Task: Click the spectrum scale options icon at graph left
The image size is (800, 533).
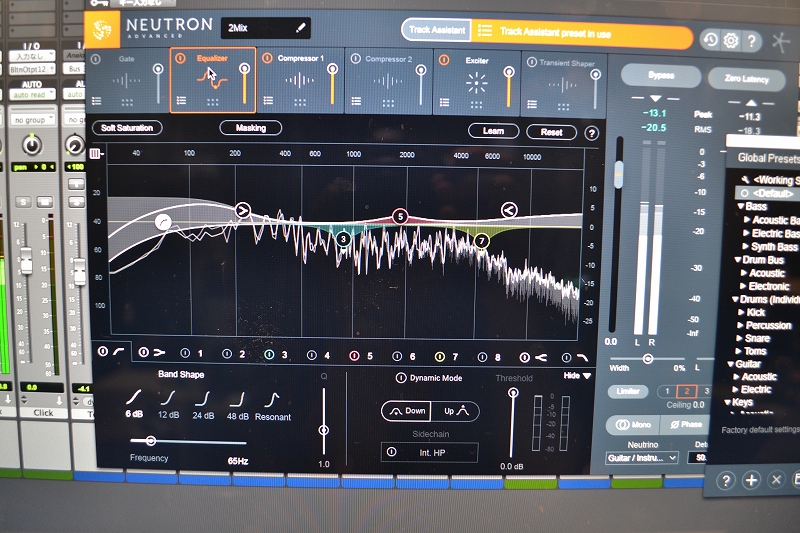Action: [x=95, y=154]
